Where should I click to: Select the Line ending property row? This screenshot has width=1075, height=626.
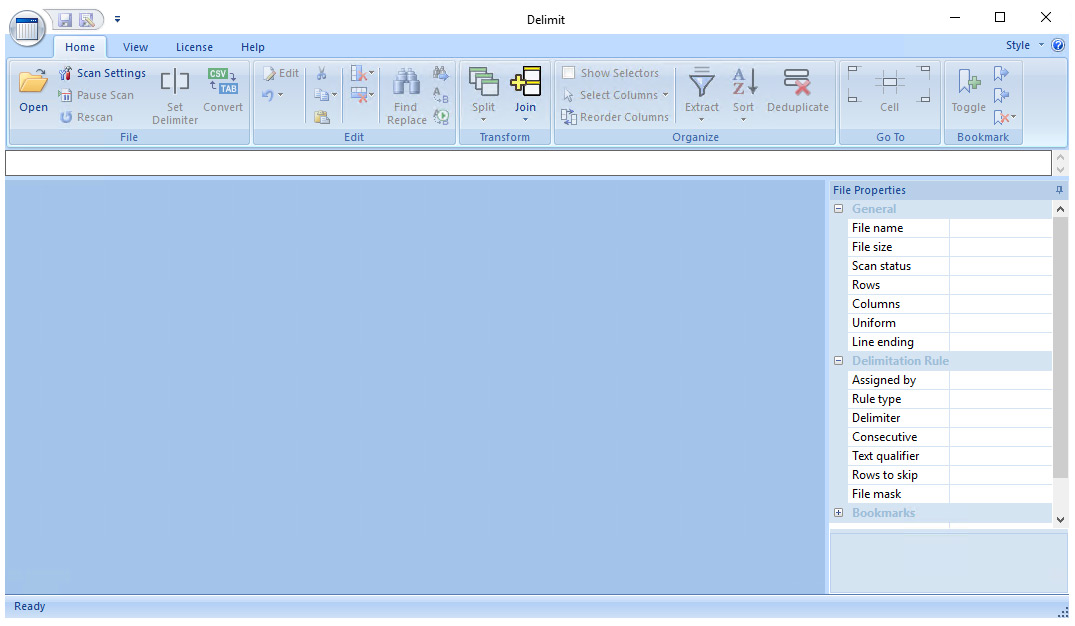pos(950,342)
